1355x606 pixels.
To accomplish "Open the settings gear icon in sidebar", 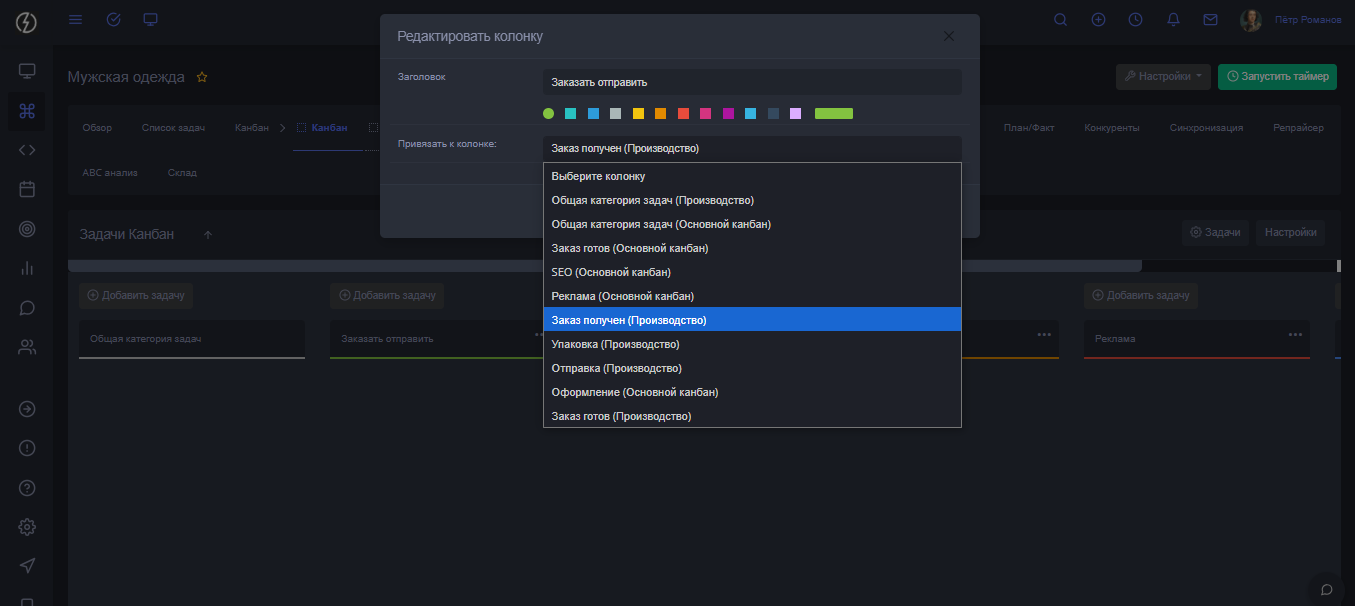I will 27,527.
